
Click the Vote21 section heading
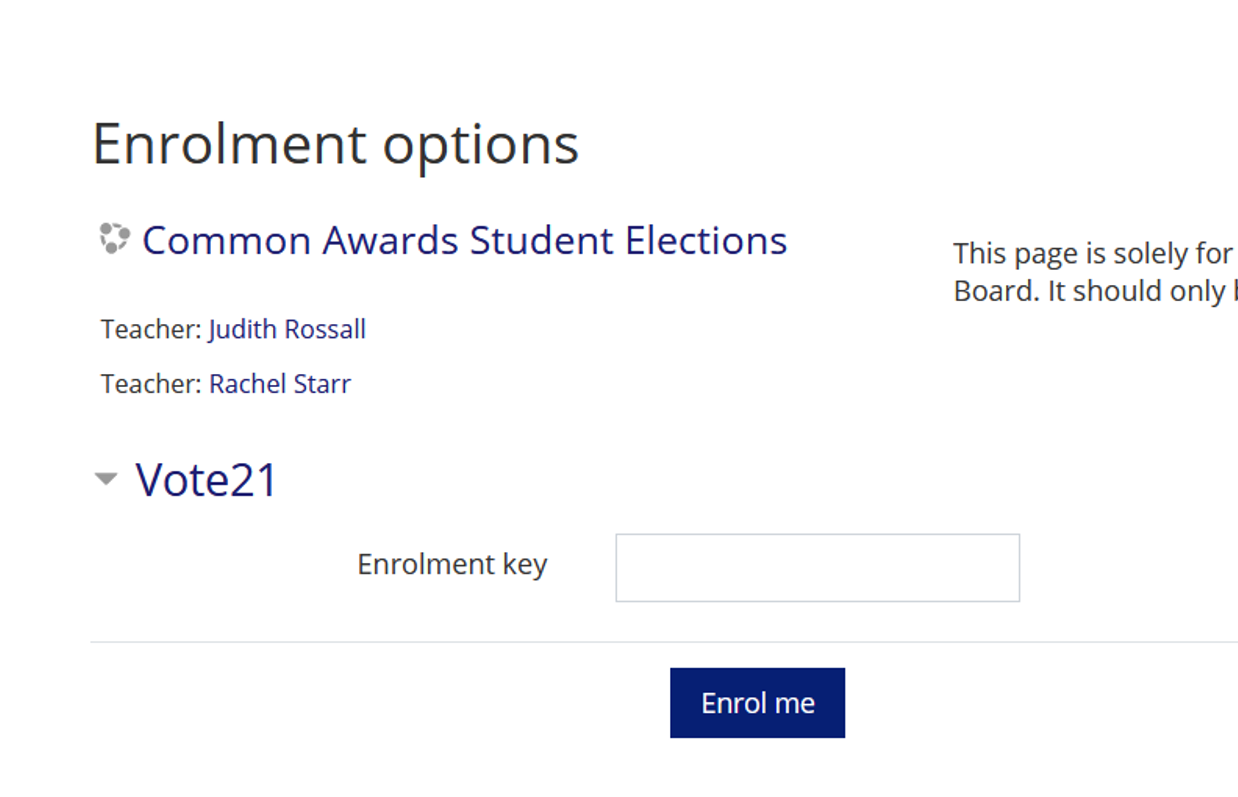point(206,479)
